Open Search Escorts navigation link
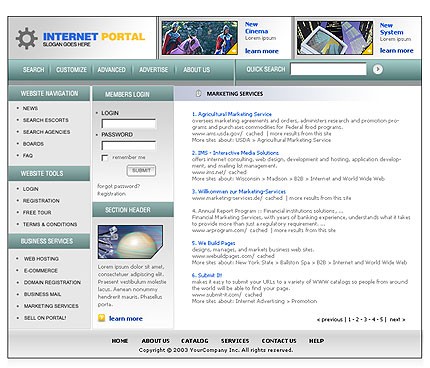This screenshot has width=430, height=368. 46,120
